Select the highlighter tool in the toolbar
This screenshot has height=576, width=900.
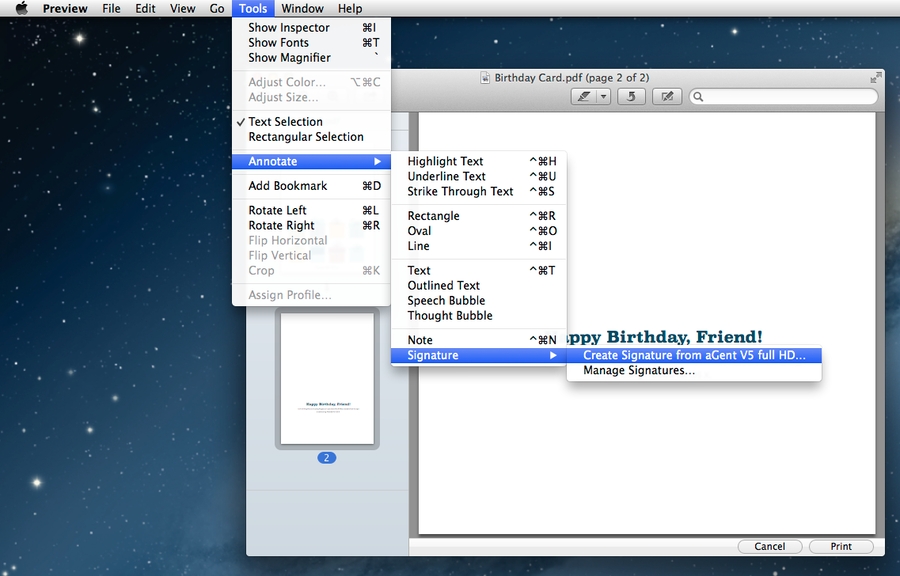click(584, 96)
